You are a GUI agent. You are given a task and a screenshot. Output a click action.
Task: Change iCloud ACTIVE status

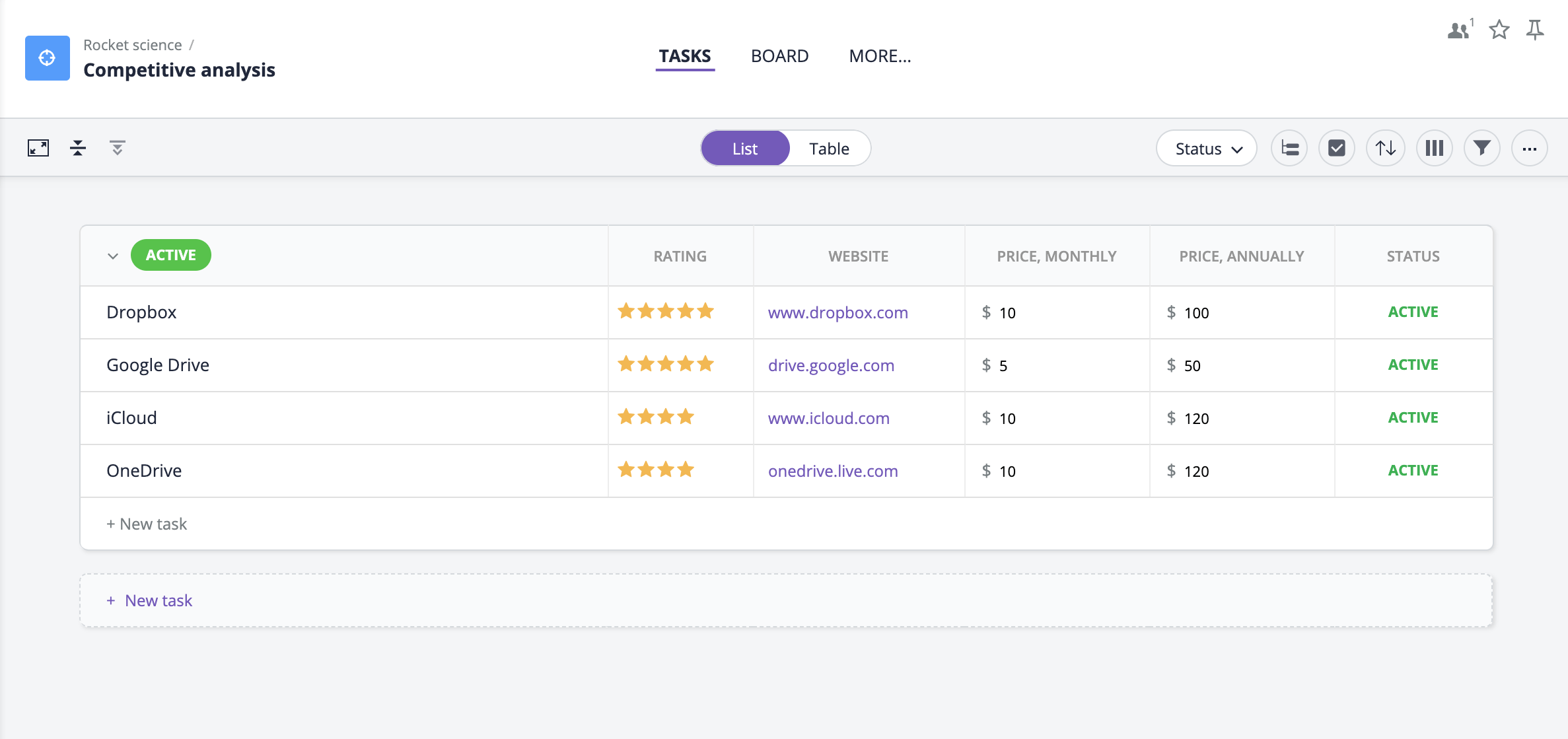tap(1413, 417)
